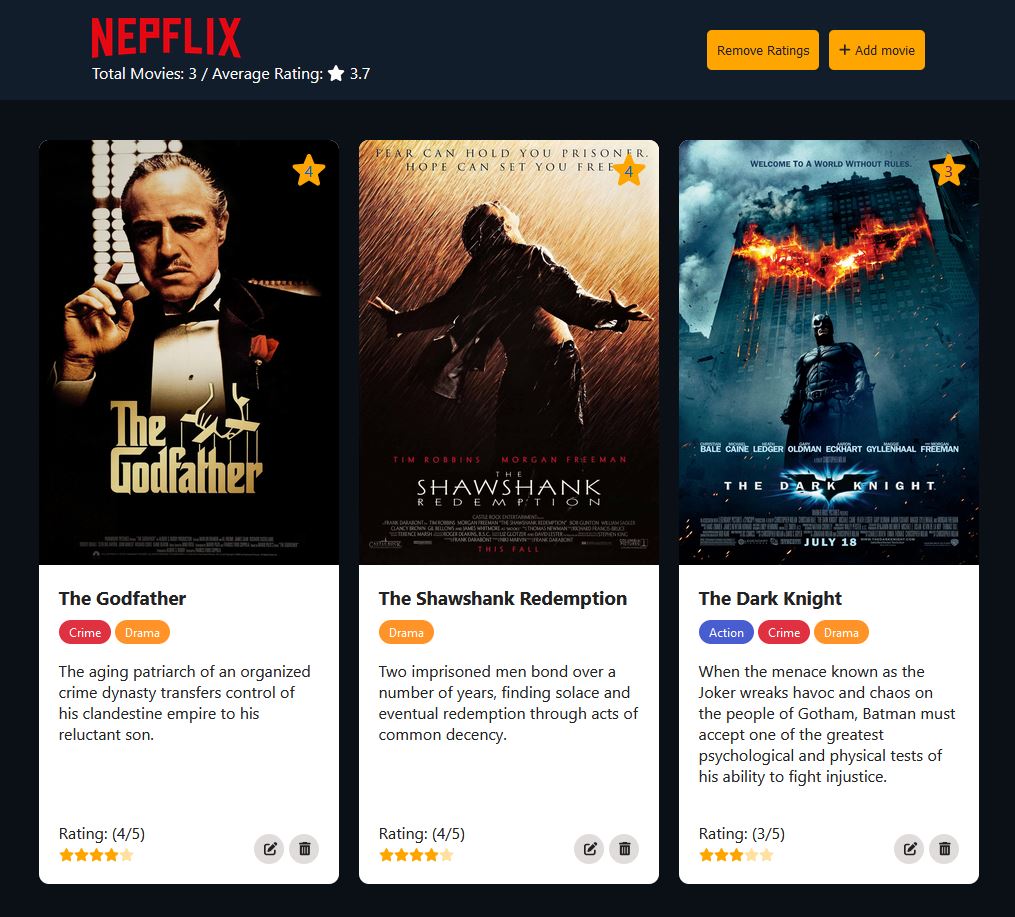Click the star badge on Dark Knight poster
Screen dimensions: 1015x917
[948, 172]
